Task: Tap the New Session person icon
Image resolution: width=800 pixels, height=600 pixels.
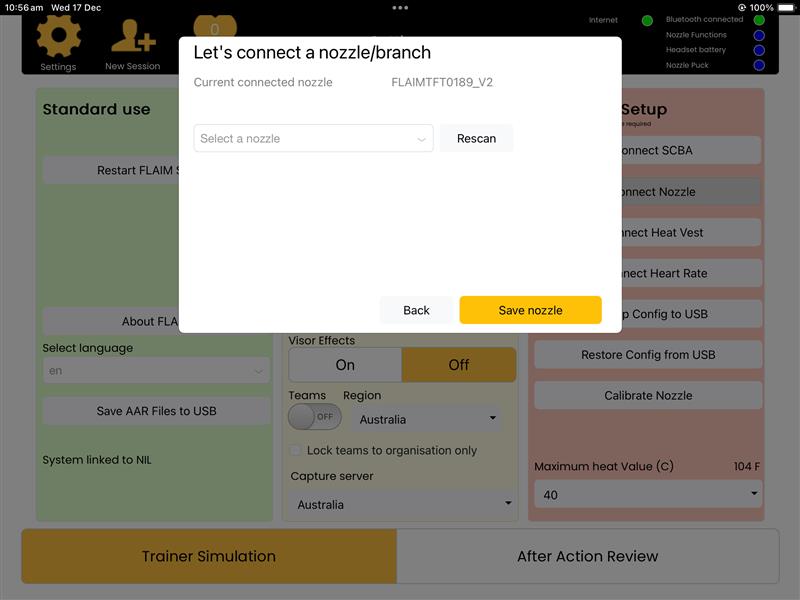Action: click(x=132, y=40)
